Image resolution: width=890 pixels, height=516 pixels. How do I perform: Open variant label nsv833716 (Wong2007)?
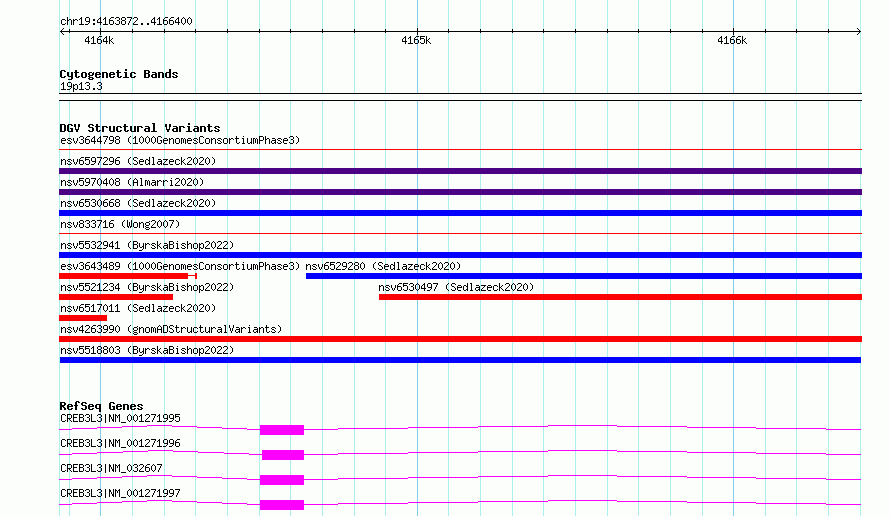click(120, 224)
